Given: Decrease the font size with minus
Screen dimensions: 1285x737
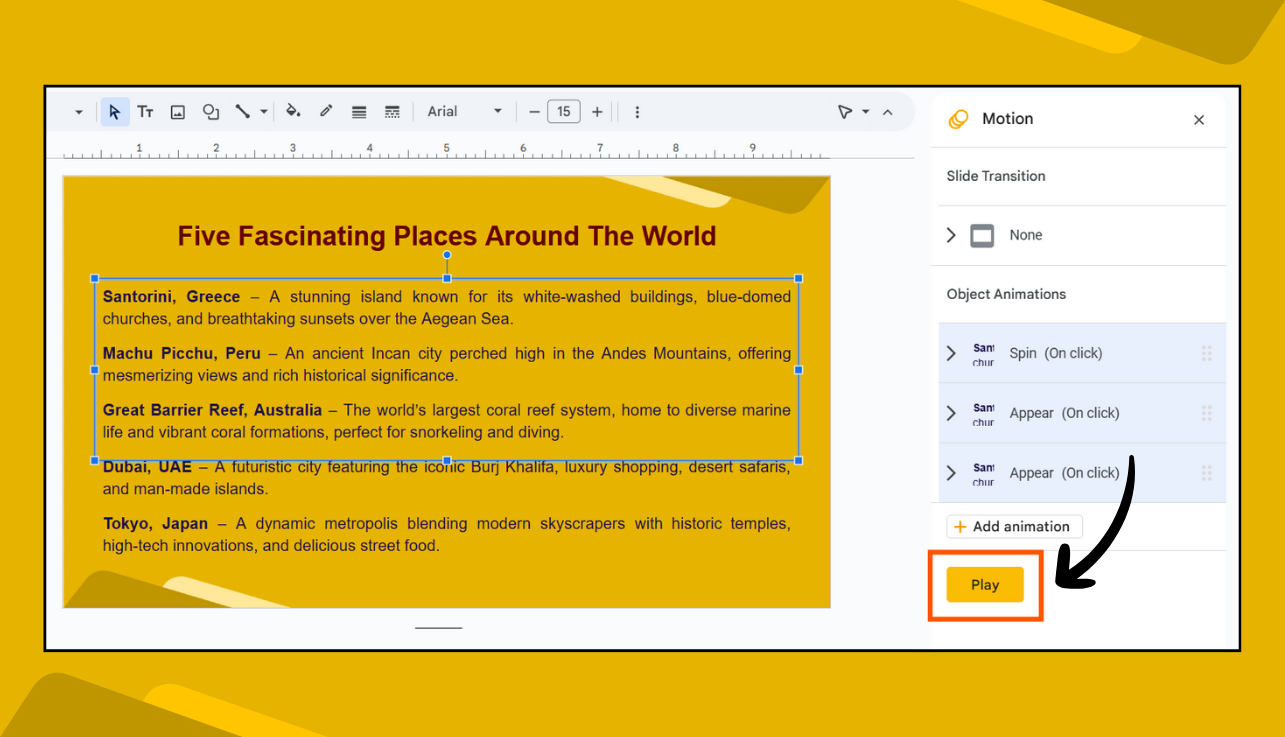Looking at the screenshot, I should pos(534,111).
